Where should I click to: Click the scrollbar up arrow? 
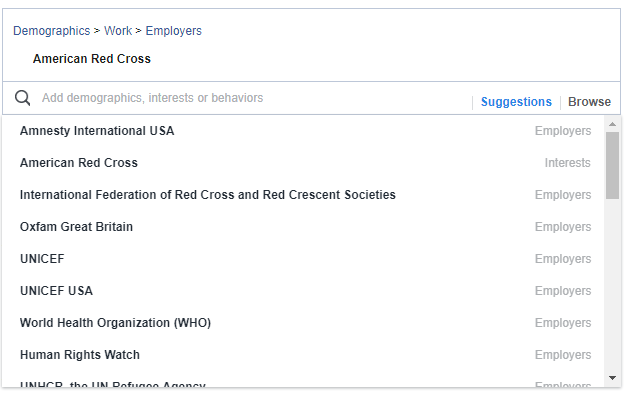coord(612,124)
